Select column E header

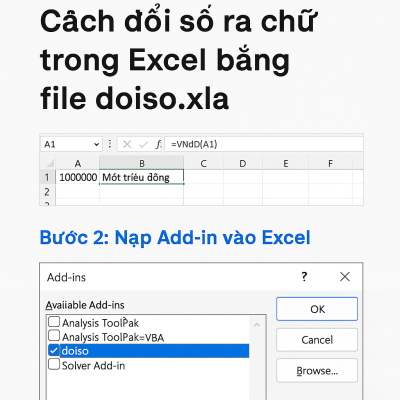[286, 163]
